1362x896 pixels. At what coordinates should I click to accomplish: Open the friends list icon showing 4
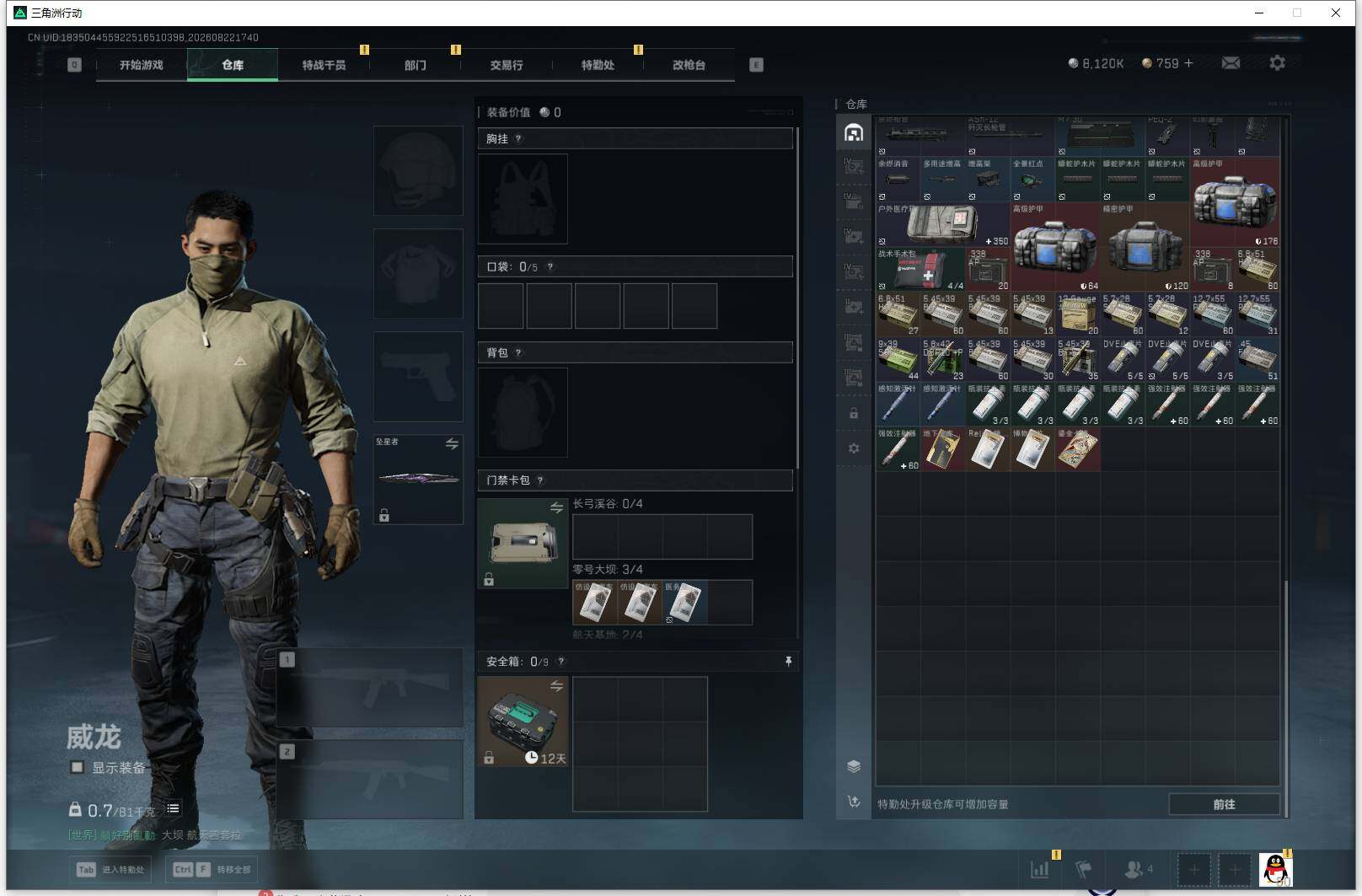(1139, 869)
